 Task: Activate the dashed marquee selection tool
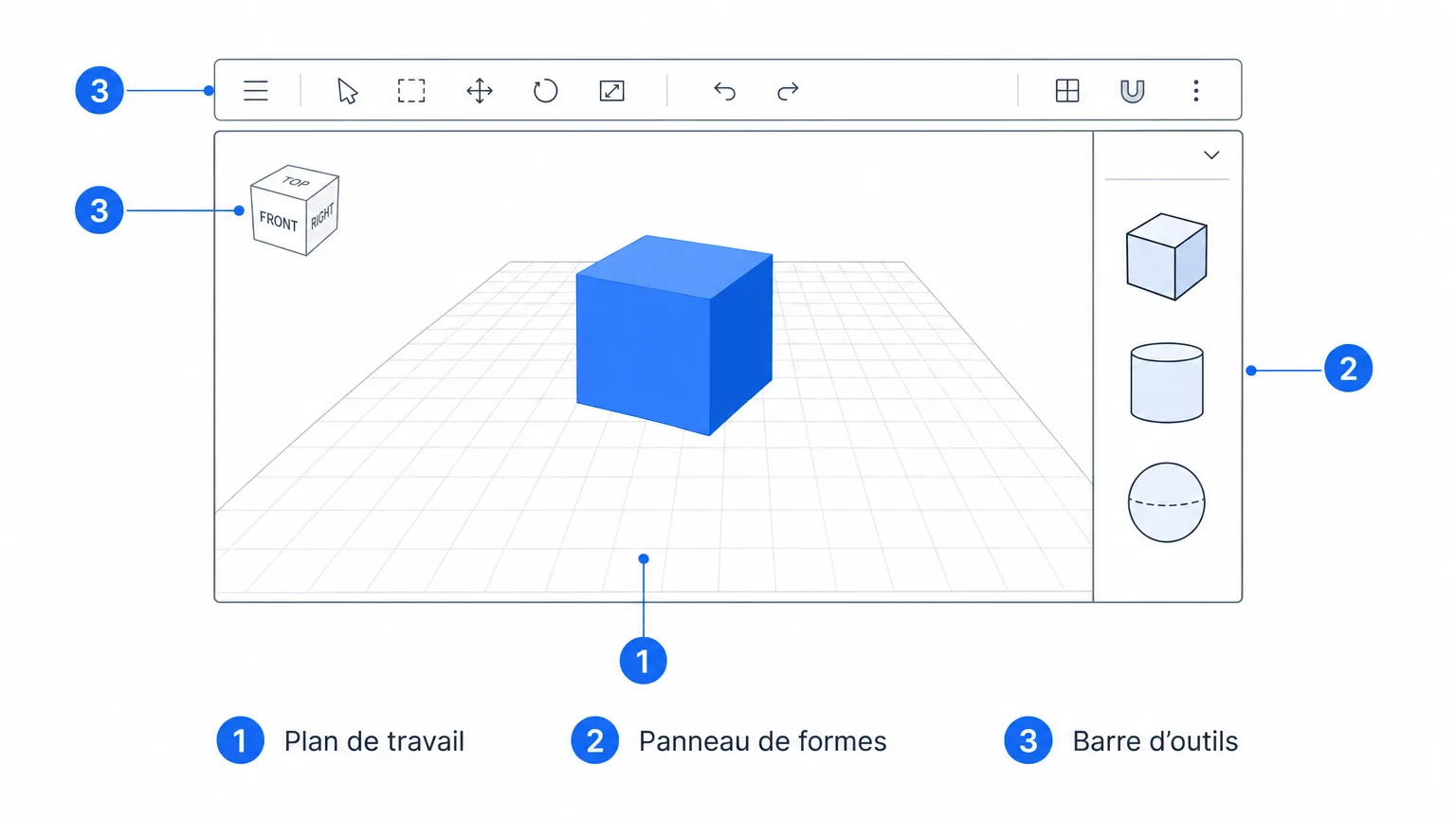pyautogui.click(x=411, y=91)
